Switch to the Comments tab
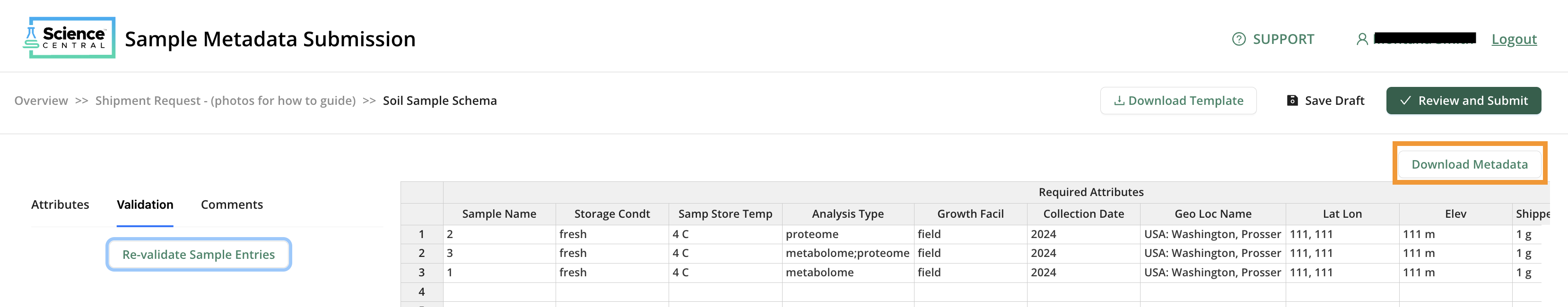 (232, 204)
